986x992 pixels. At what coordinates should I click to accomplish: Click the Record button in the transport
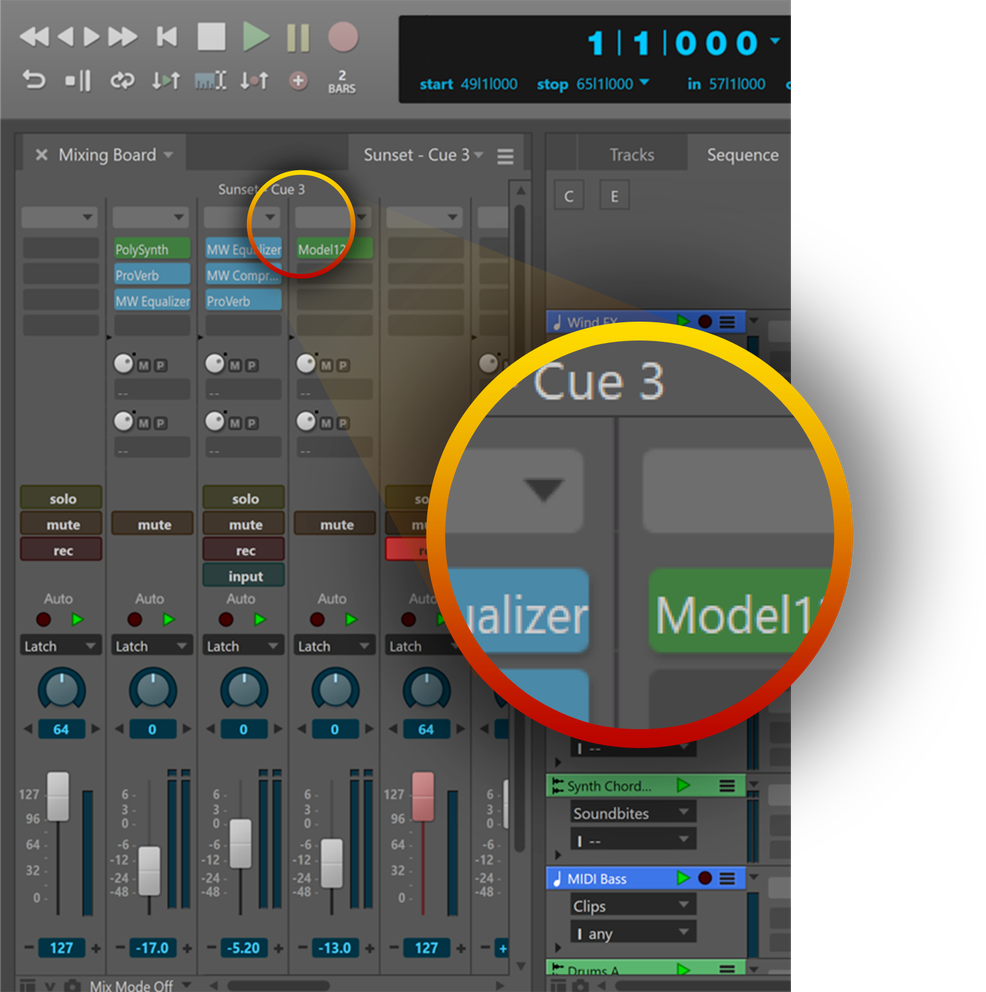tap(343, 37)
